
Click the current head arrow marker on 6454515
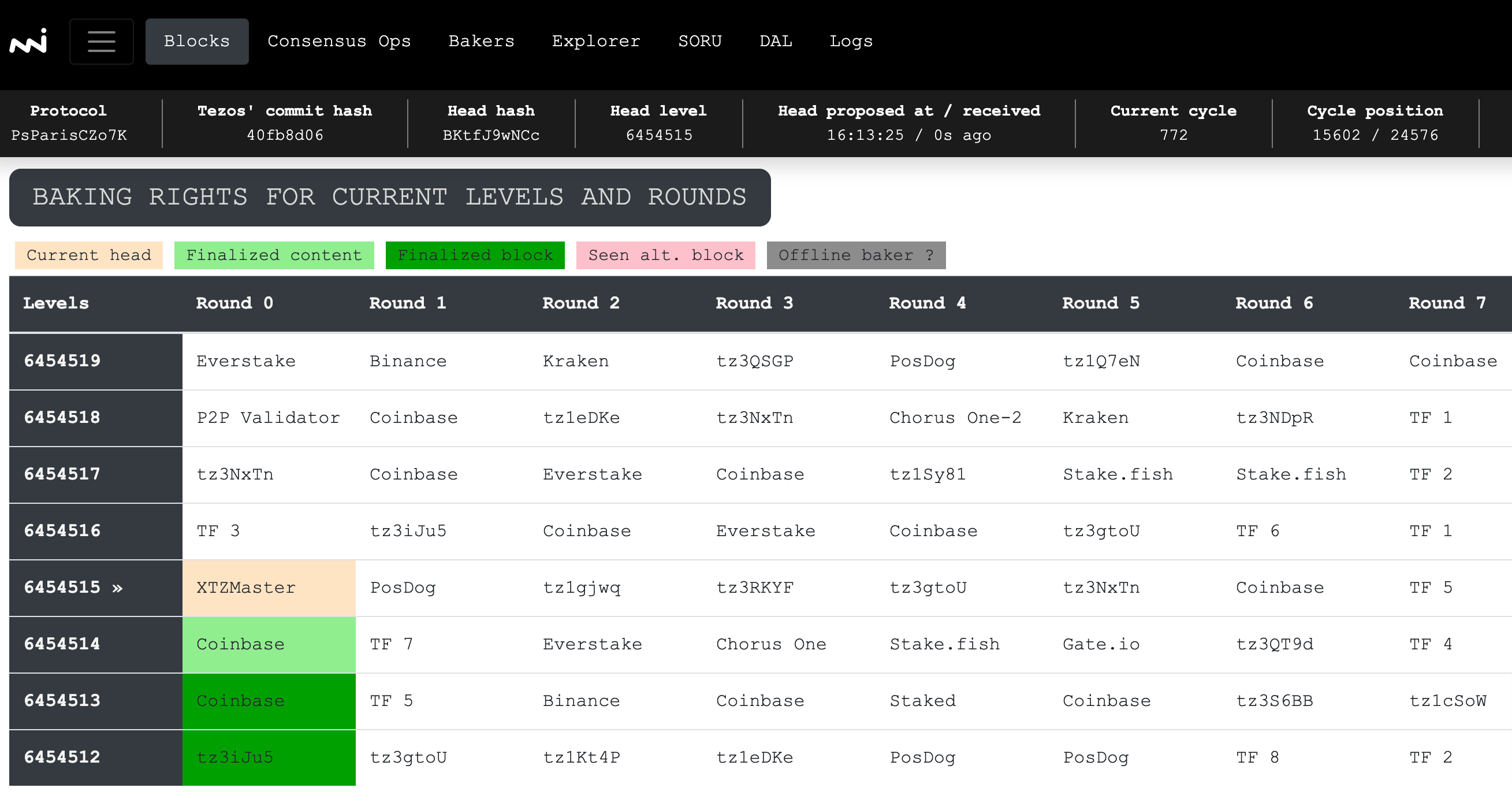tap(117, 588)
